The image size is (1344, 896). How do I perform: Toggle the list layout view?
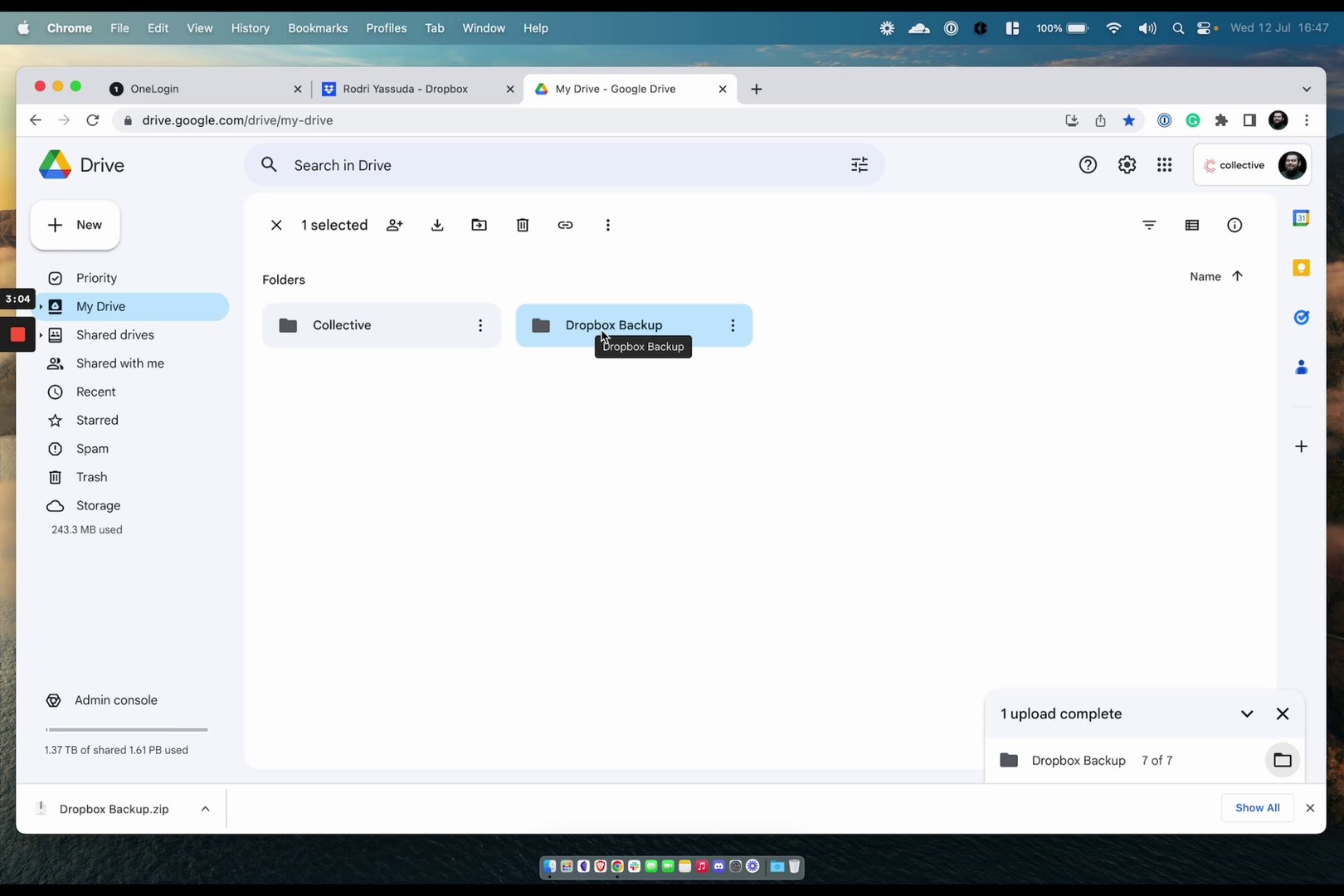coord(1192,225)
